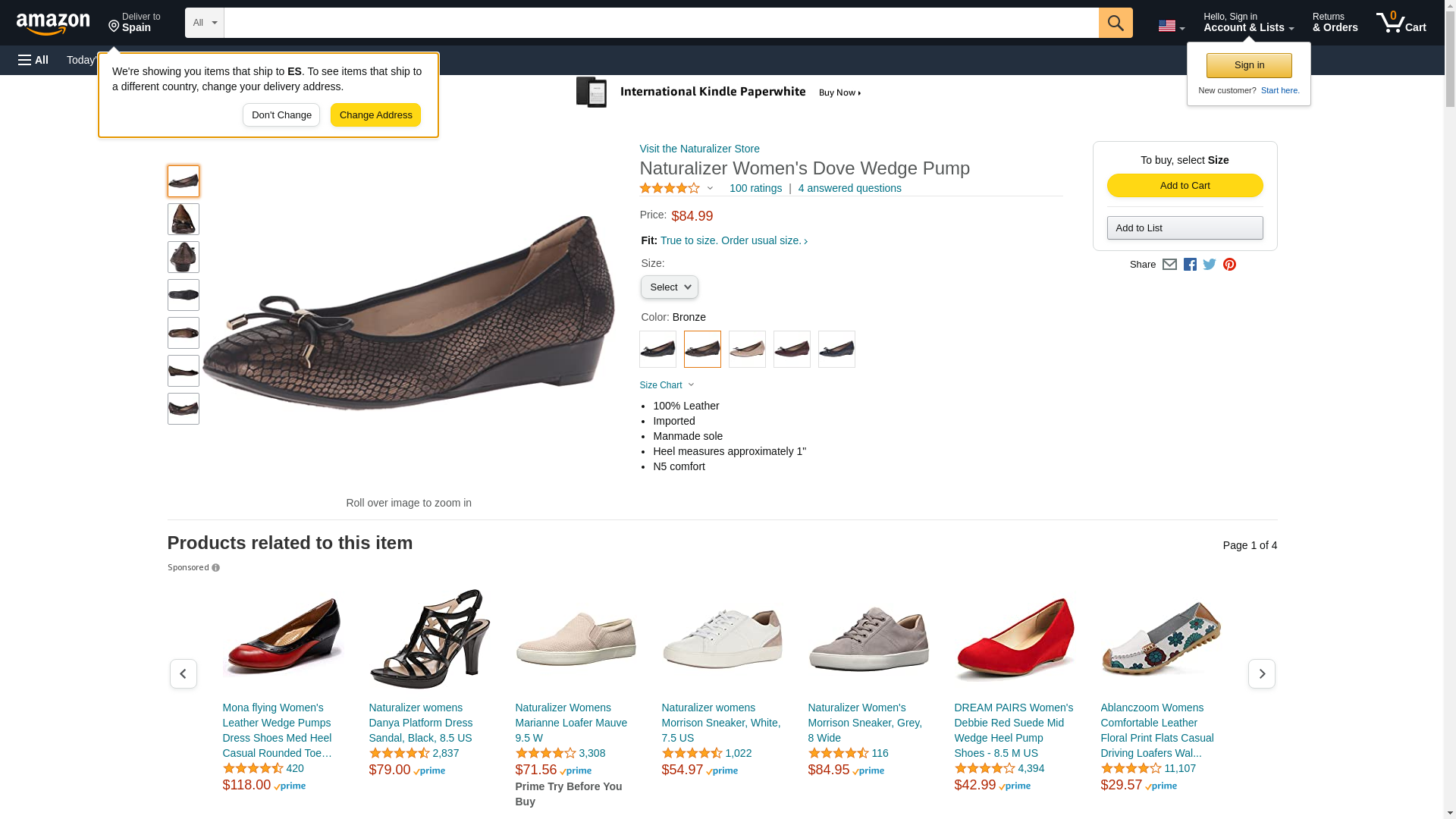The width and height of the screenshot is (1456, 819).
Task: Select the first dark color swatch
Action: pyautogui.click(x=657, y=350)
